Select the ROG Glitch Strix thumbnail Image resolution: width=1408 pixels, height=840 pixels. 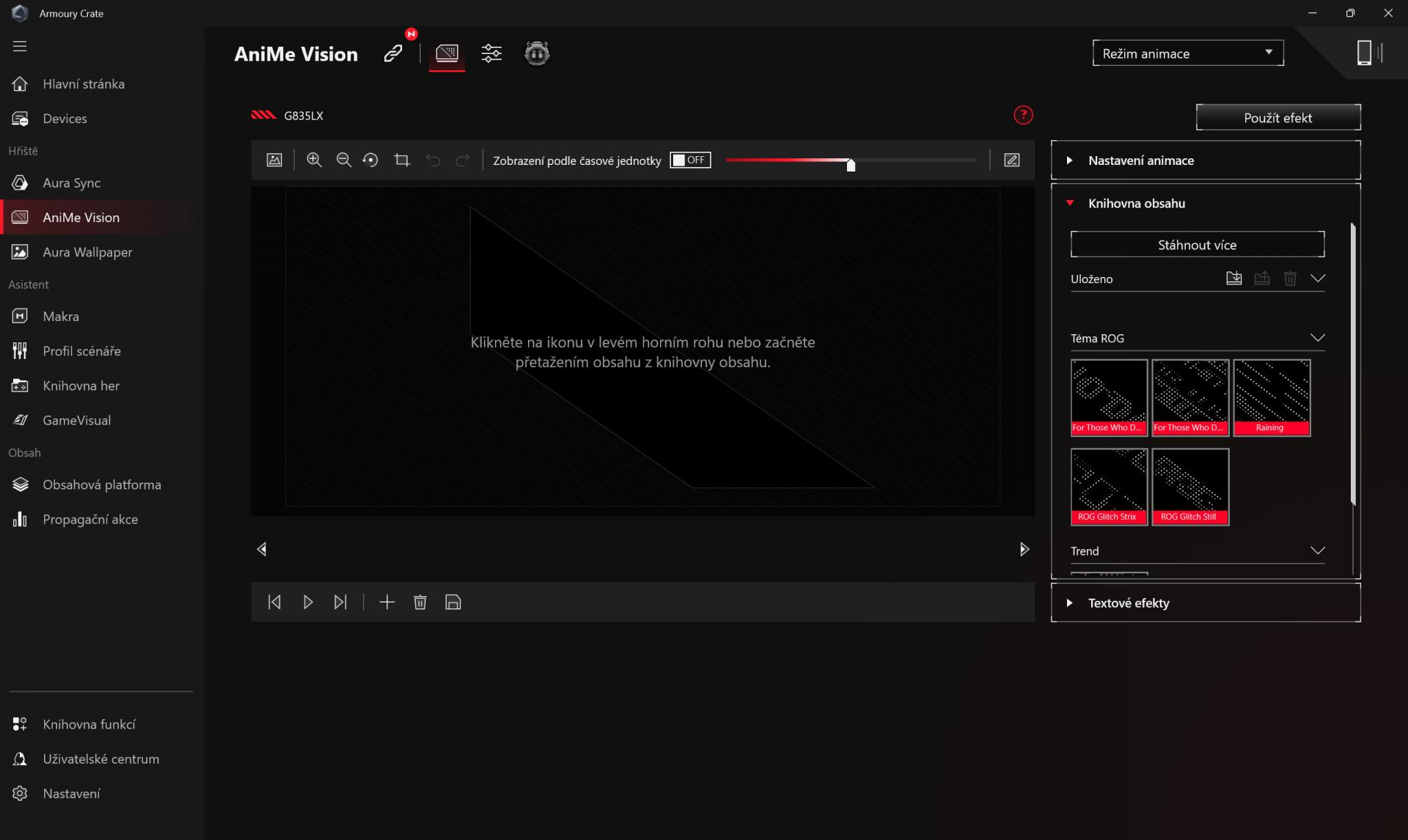point(1109,487)
